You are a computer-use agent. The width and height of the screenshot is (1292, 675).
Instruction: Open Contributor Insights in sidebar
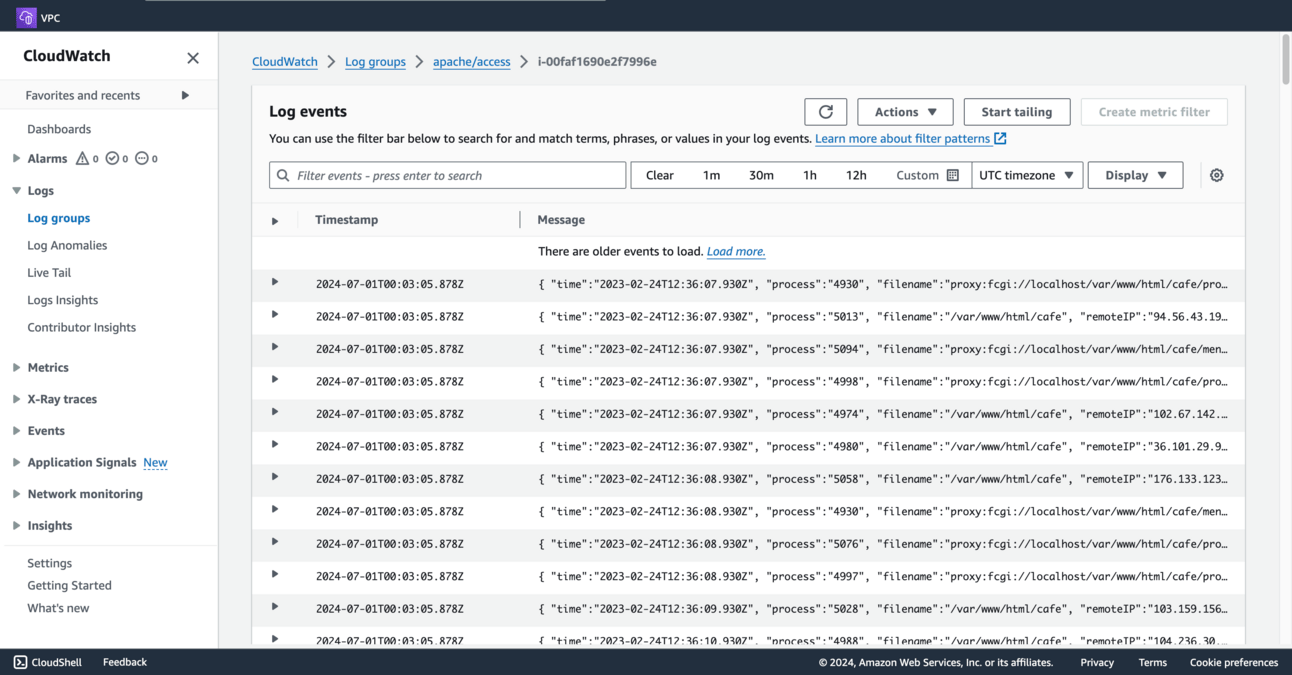[81, 327]
